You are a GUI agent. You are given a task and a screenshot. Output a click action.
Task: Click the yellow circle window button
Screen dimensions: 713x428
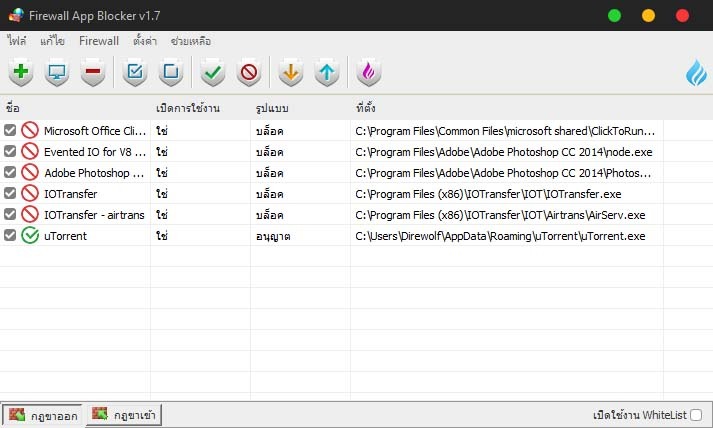pyautogui.click(x=648, y=16)
